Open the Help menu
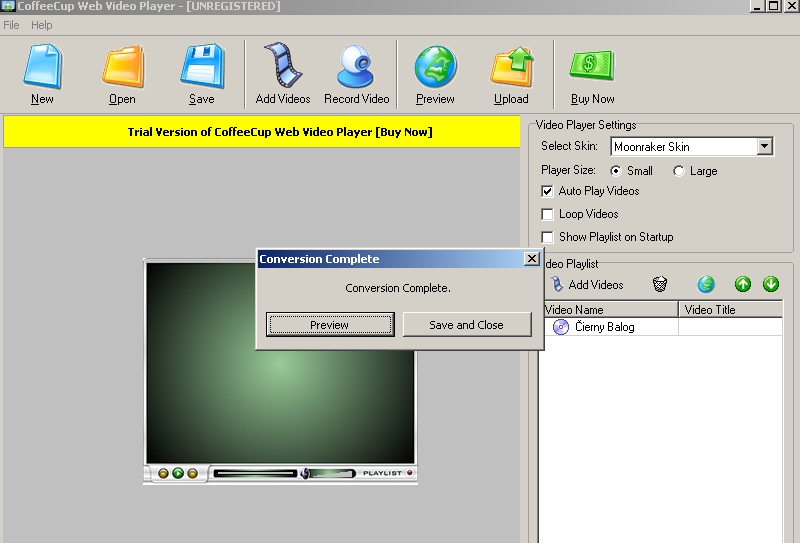Screen dimensions: 800x543 (x=41, y=25)
